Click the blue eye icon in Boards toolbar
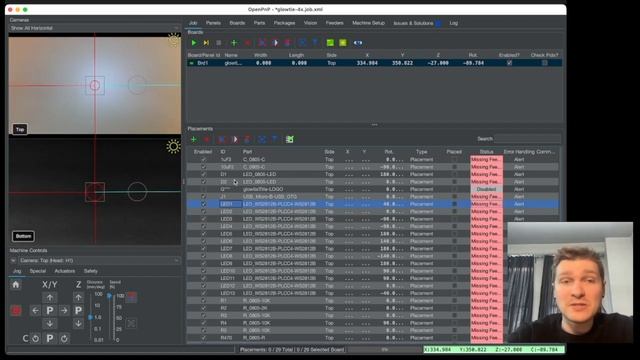 358,42
